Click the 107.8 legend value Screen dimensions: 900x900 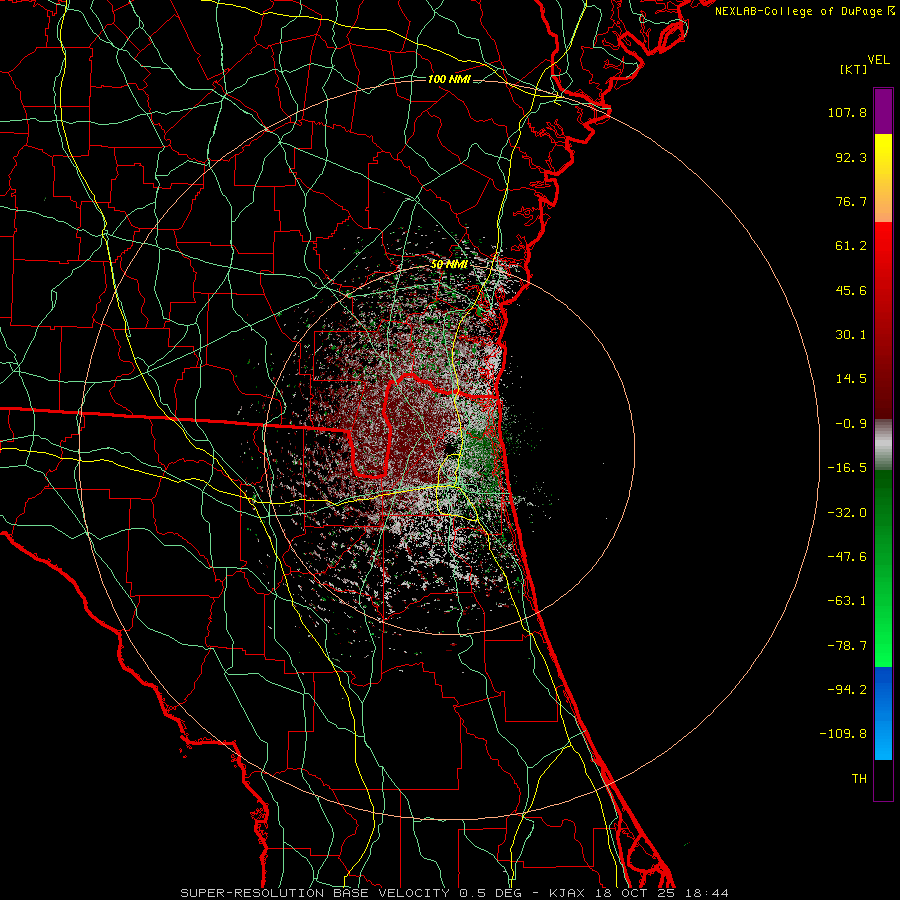847,112
